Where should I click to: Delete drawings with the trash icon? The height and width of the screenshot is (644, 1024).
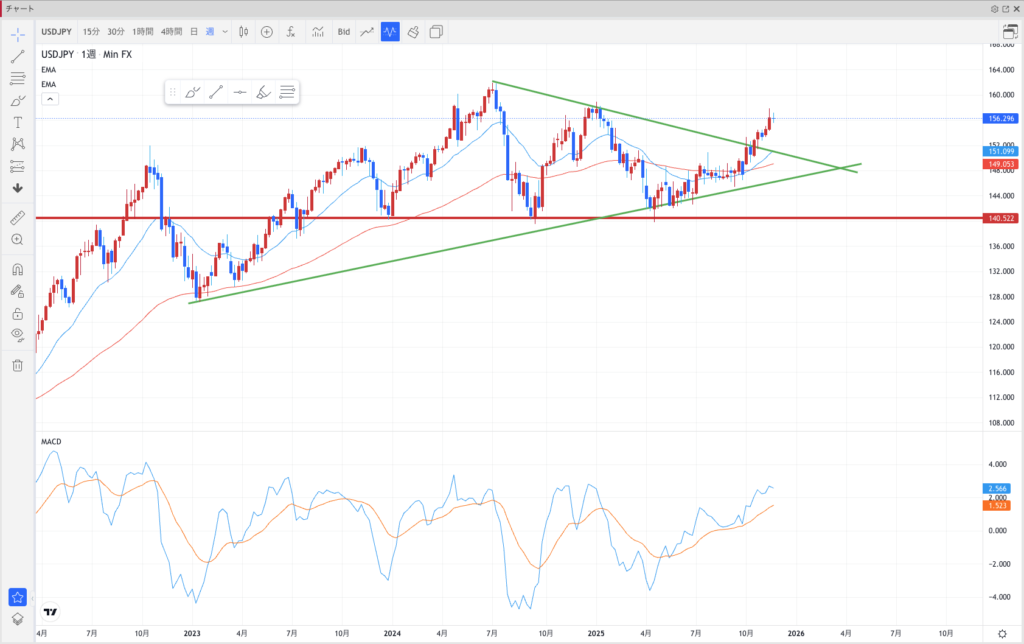click(18, 365)
